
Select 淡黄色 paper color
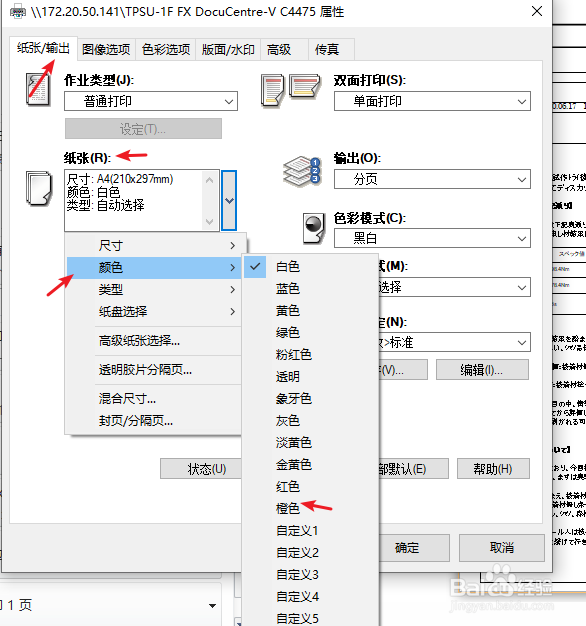[x=311, y=442]
